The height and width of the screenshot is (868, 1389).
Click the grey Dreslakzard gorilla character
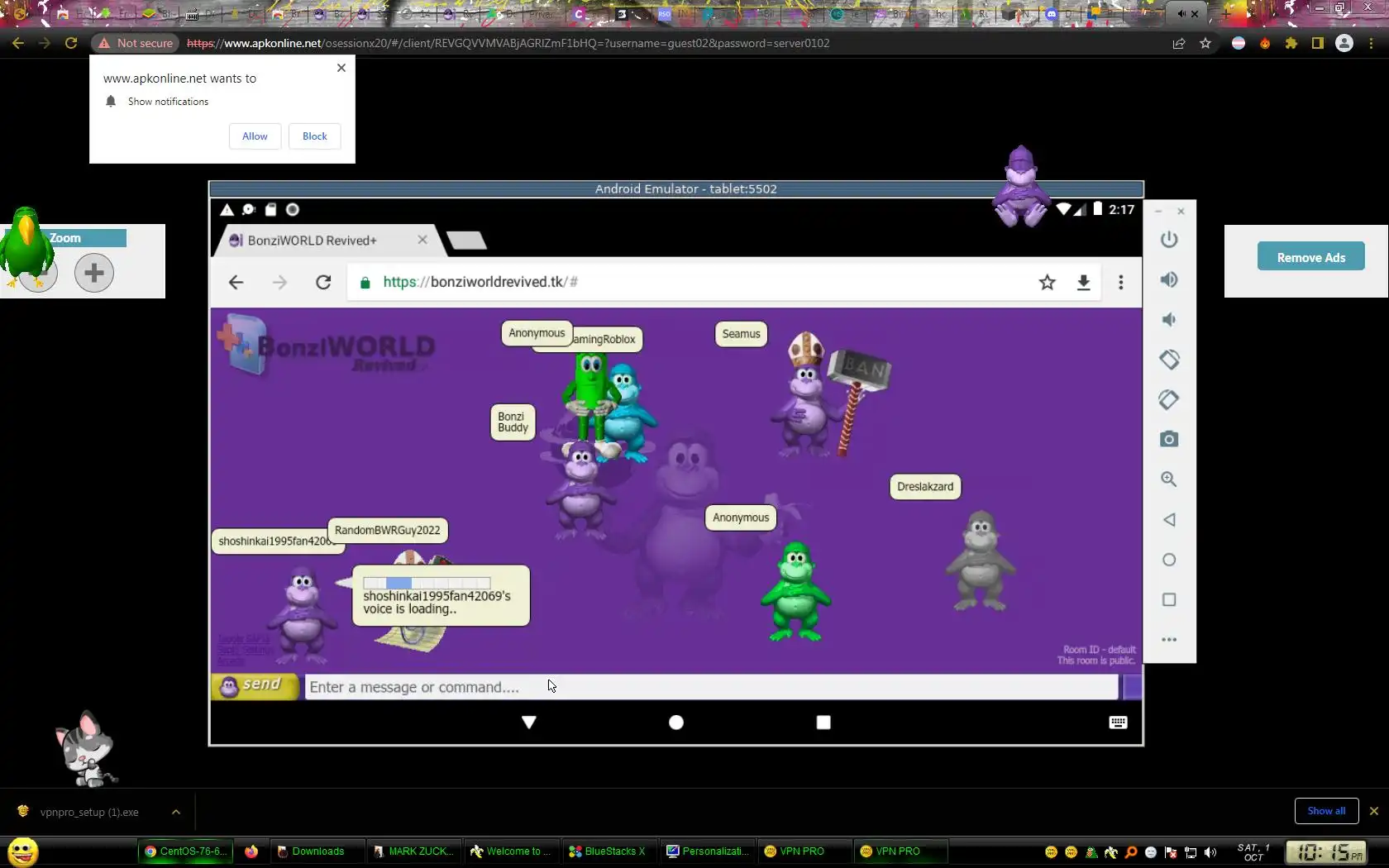981,560
